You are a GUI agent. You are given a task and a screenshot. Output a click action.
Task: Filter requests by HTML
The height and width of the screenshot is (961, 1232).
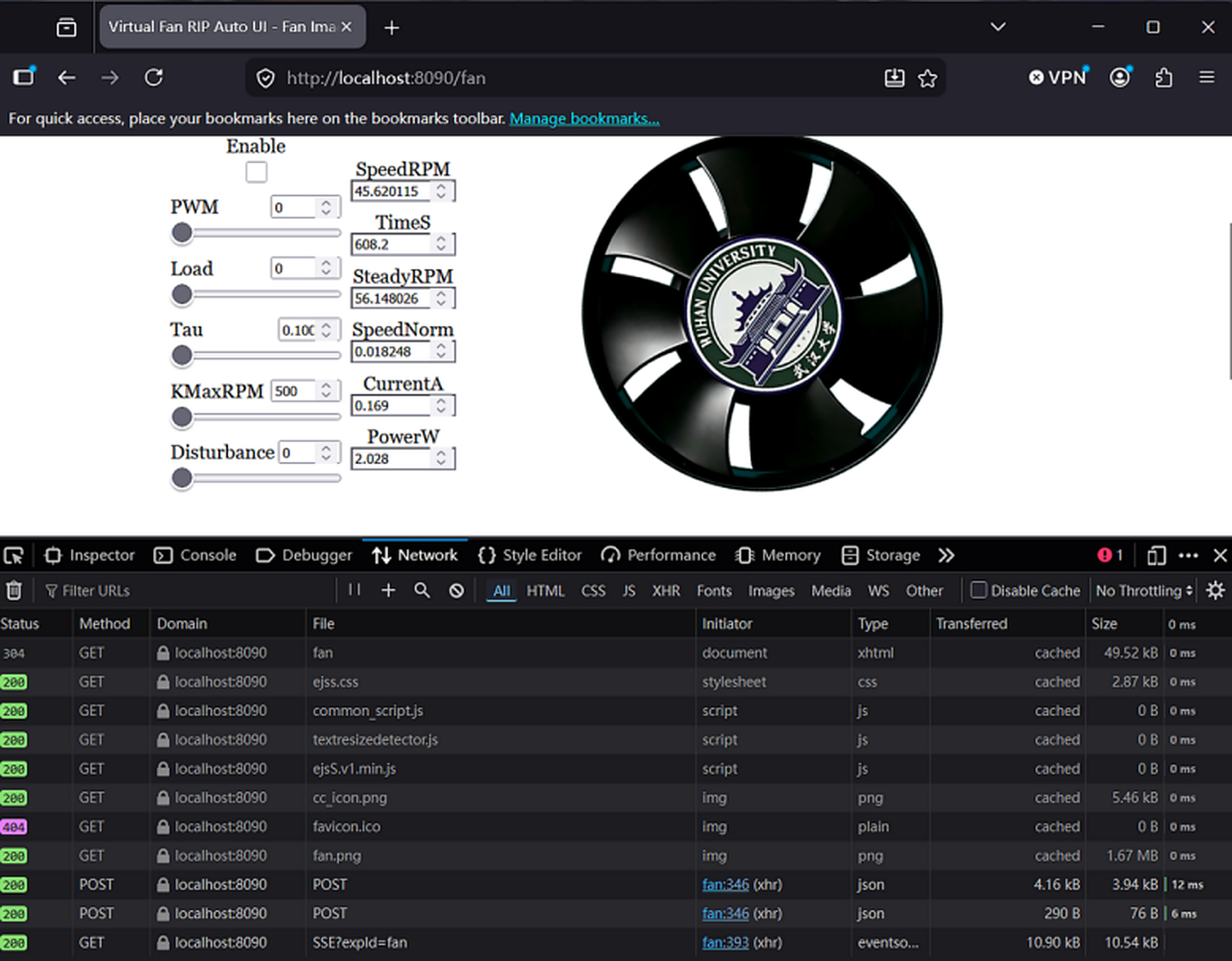(546, 591)
